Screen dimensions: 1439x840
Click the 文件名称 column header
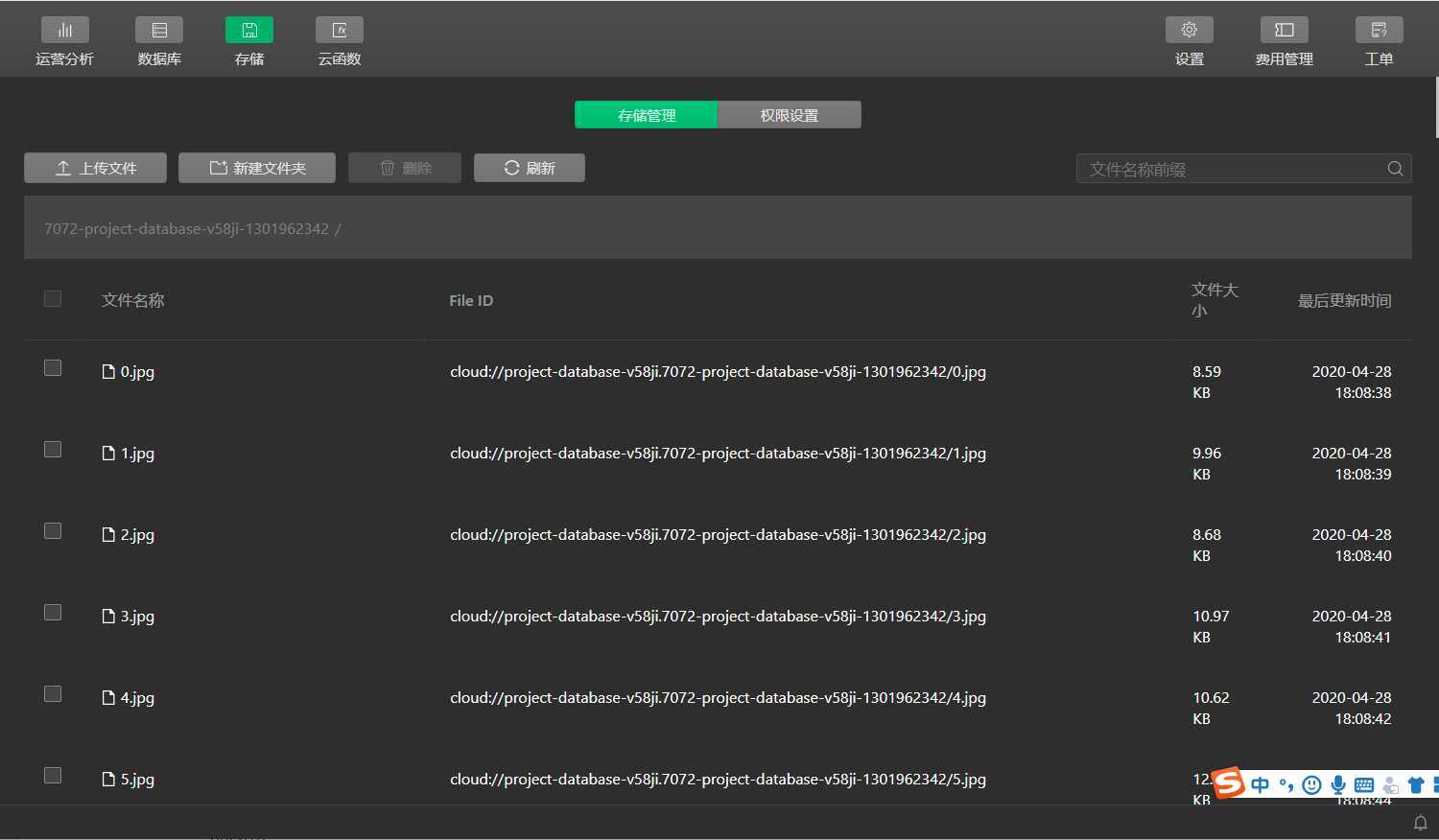pyautogui.click(x=133, y=300)
